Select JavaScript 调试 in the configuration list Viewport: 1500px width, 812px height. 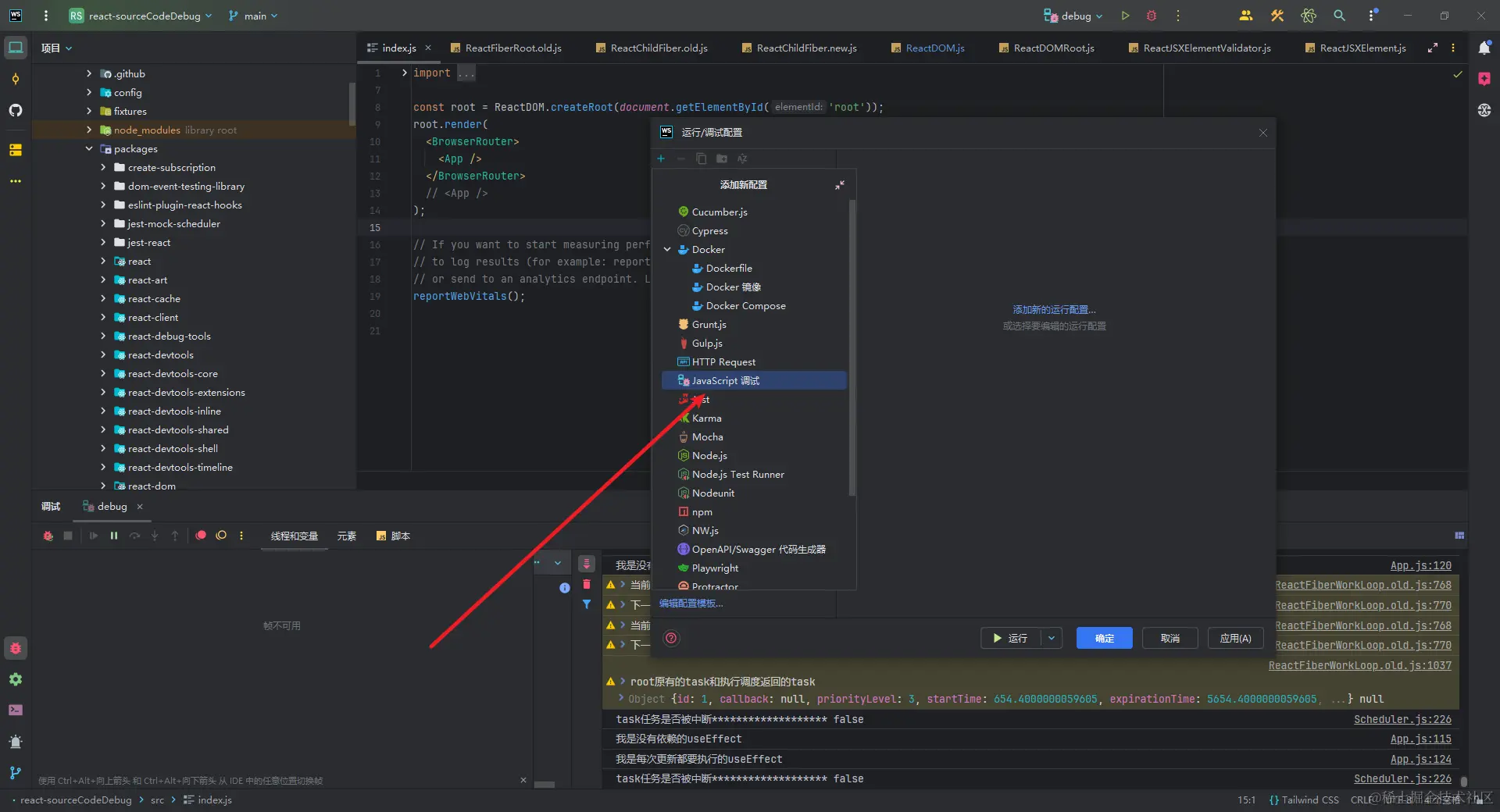tap(754, 380)
